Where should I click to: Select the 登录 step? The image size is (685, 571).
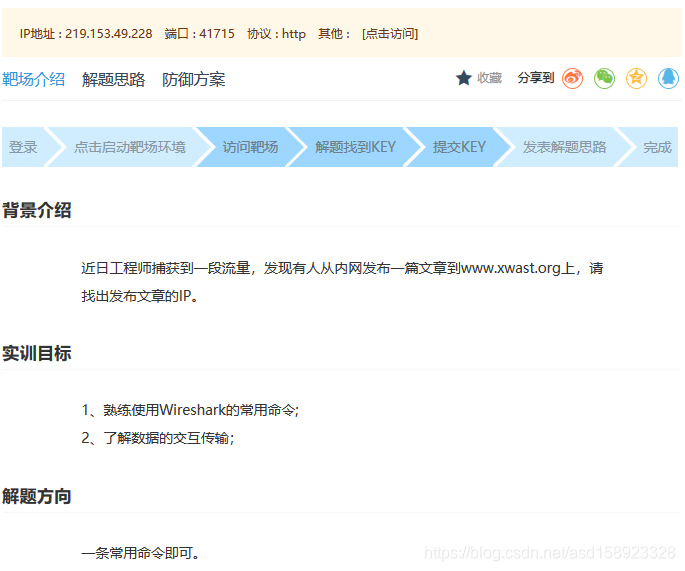tap(23, 147)
